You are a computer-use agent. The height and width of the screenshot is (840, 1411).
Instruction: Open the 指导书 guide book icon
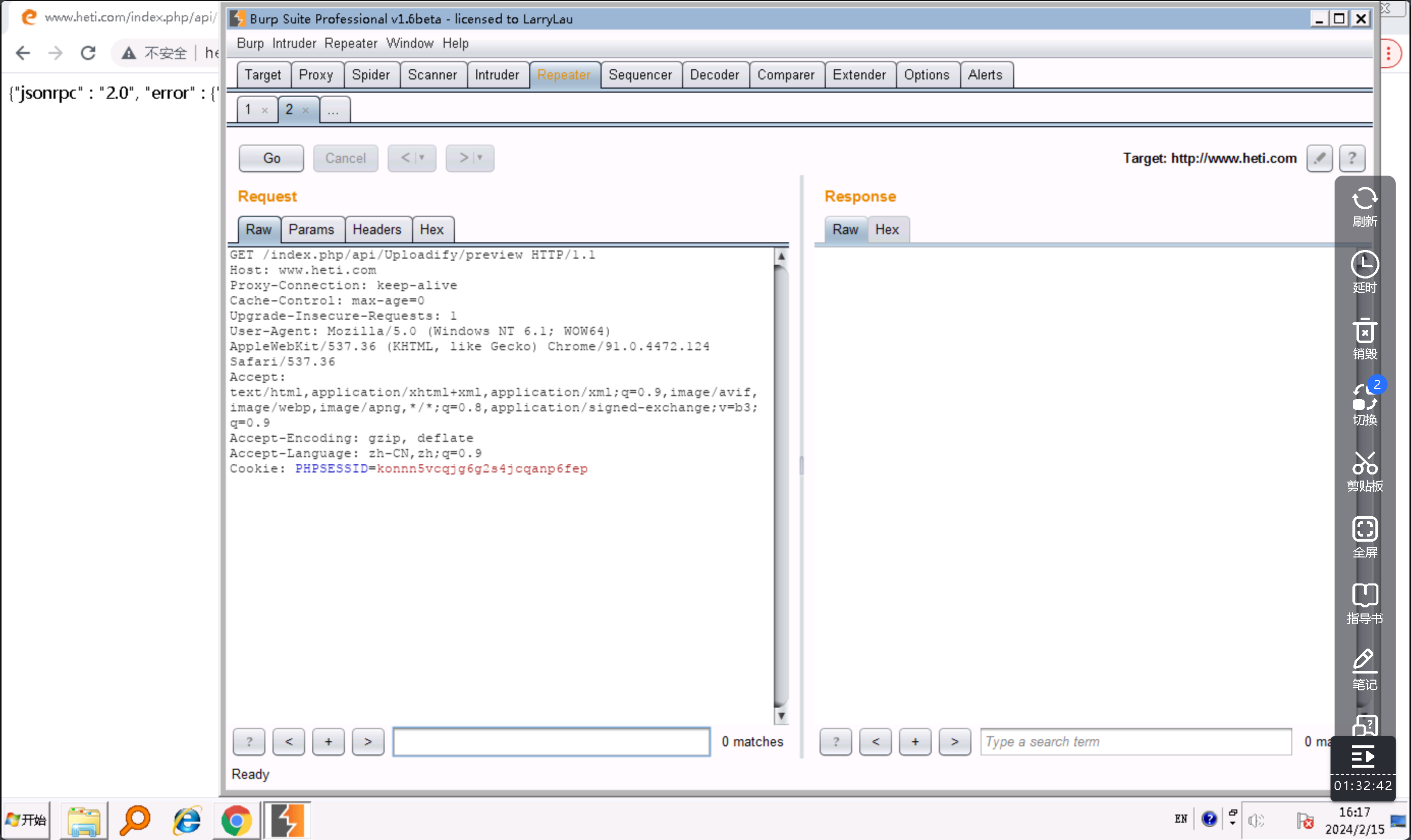1364,596
